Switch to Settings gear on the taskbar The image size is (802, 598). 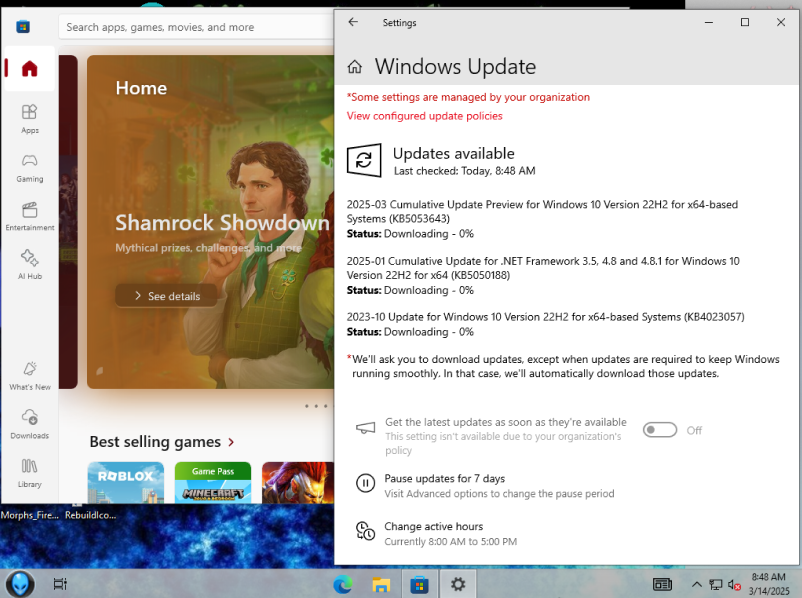point(458,584)
